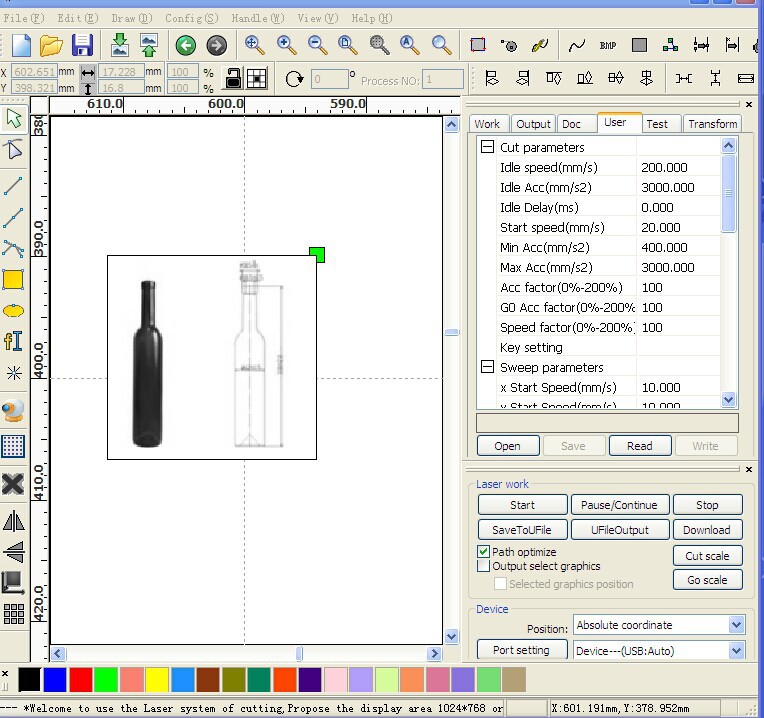Open the Config menu
Viewport: 764px width, 718px height.
(191, 18)
